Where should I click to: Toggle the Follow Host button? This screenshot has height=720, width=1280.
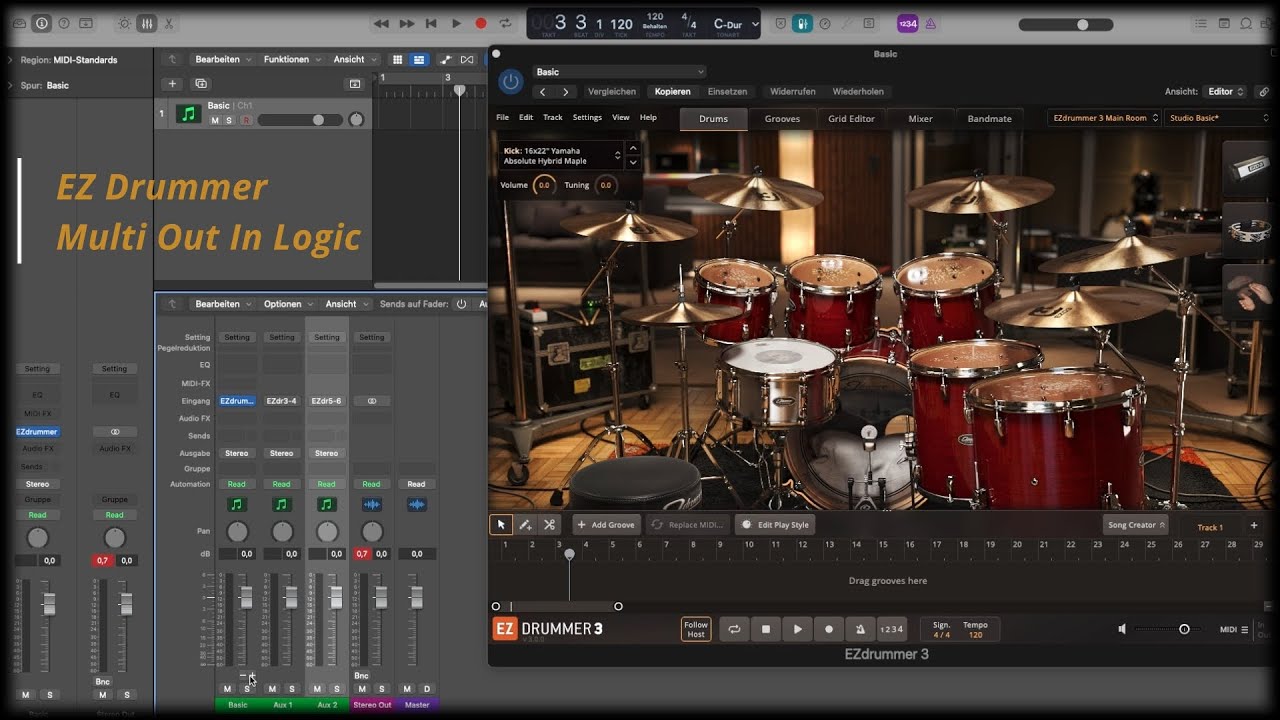[696, 629]
